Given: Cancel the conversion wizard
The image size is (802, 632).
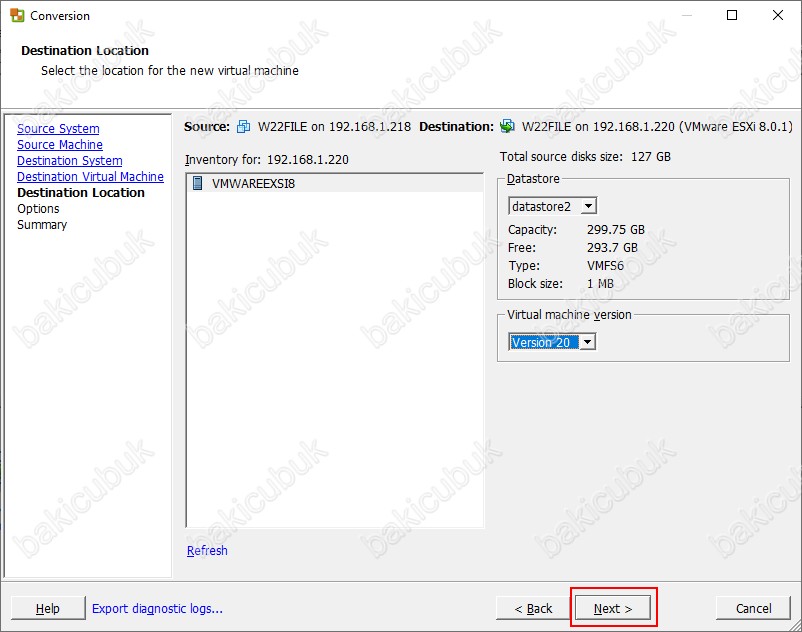Looking at the screenshot, I should click(x=753, y=608).
